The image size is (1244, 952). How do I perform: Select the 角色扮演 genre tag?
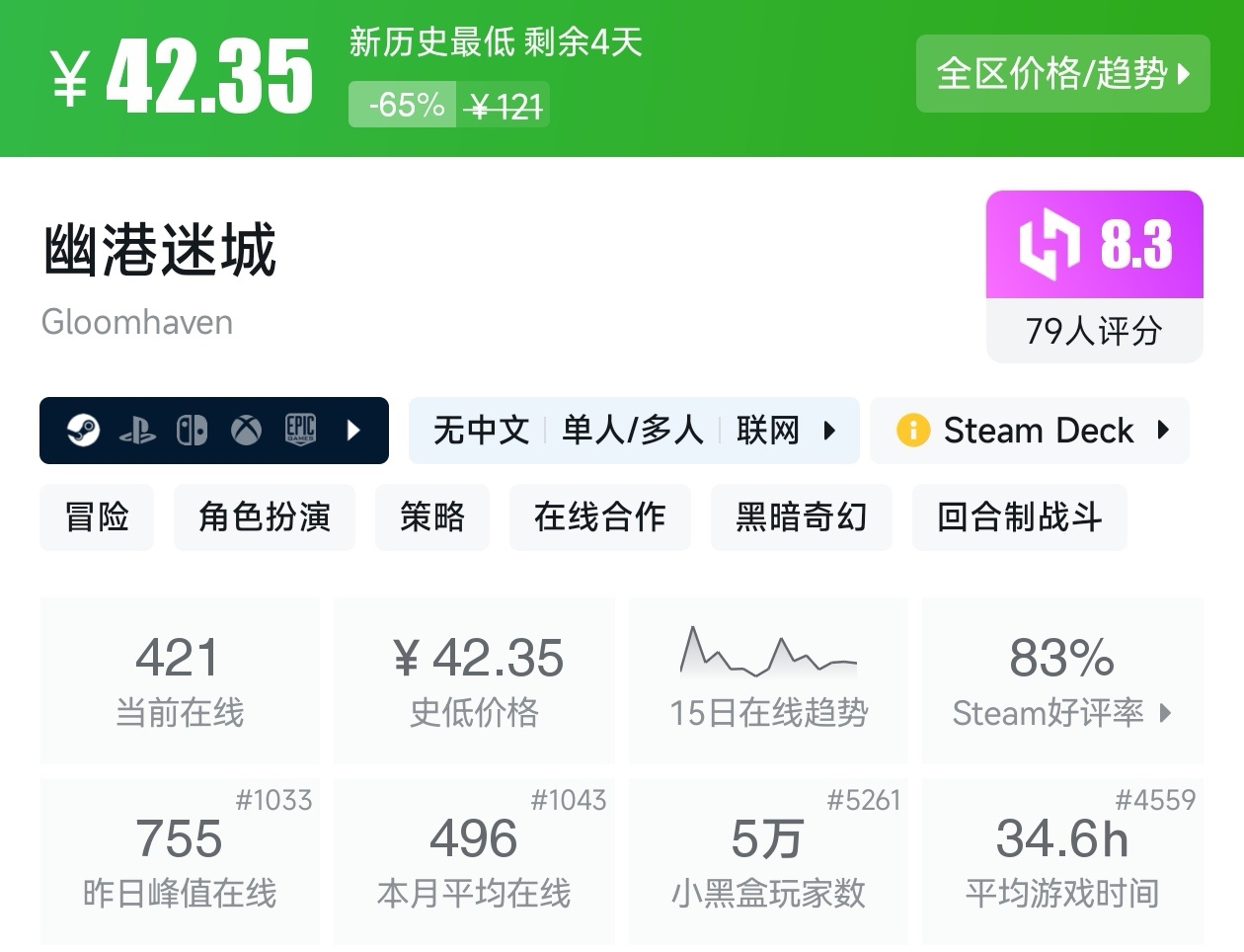[264, 517]
